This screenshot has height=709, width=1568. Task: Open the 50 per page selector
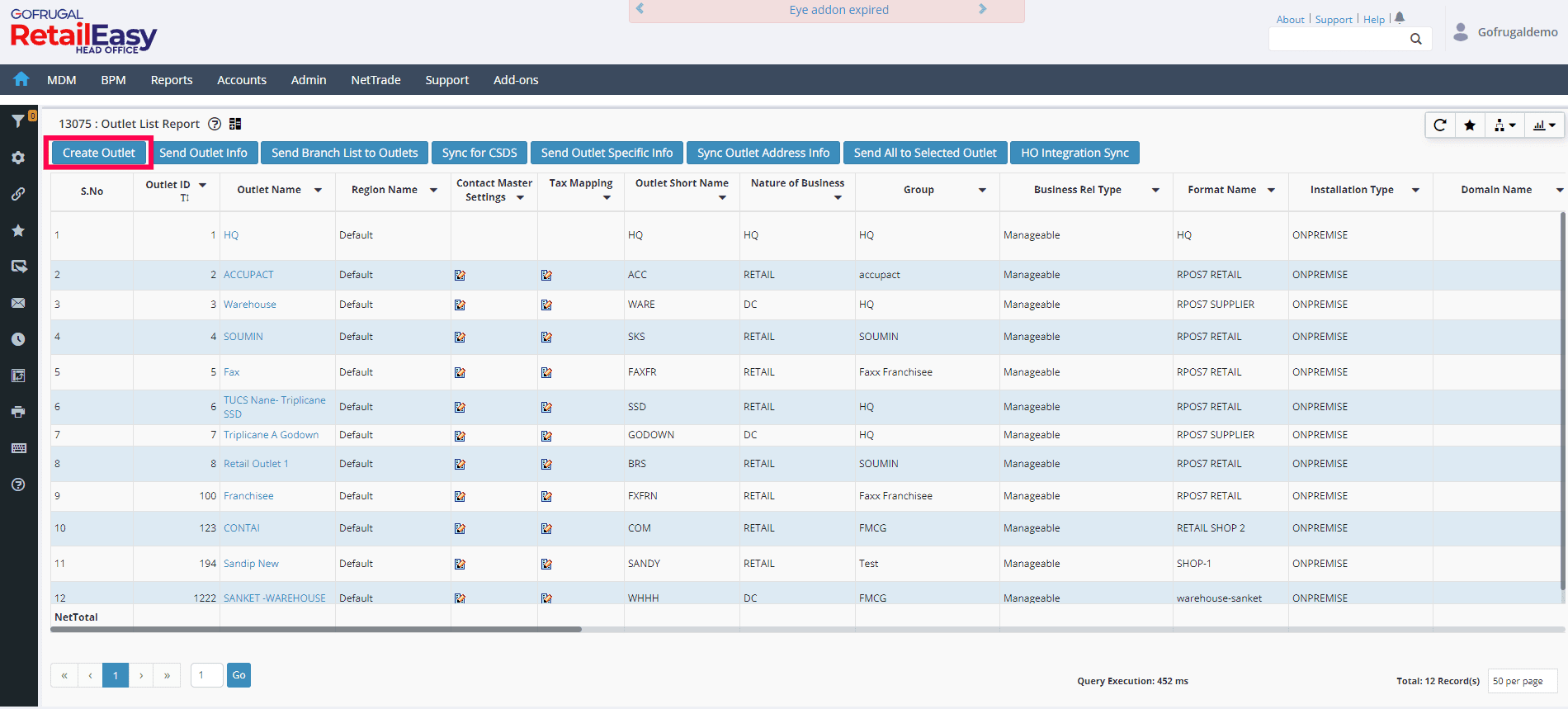(1521, 681)
